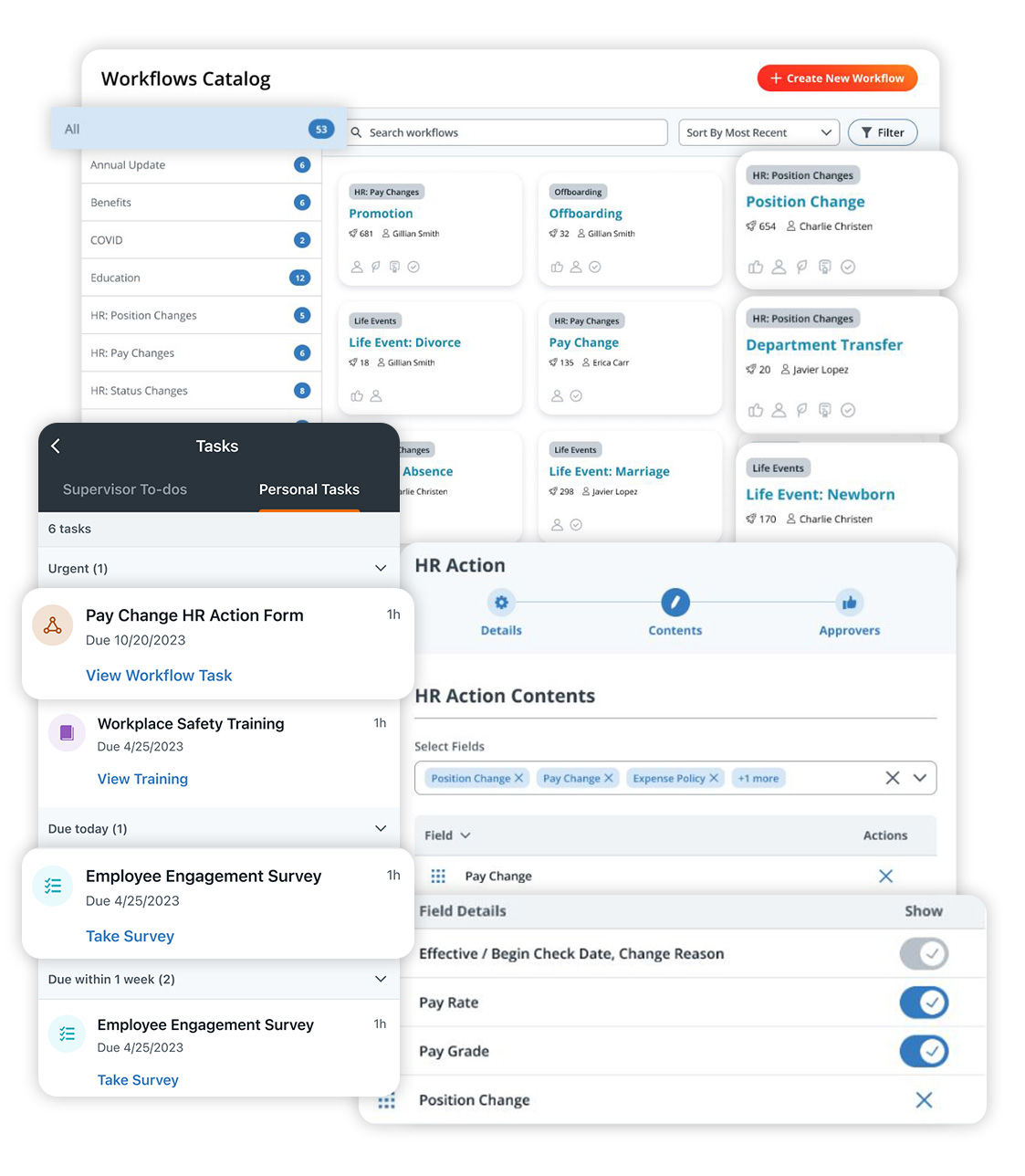Select the Benefits category
Screen dimensions: 1025x1176
(x=201, y=203)
